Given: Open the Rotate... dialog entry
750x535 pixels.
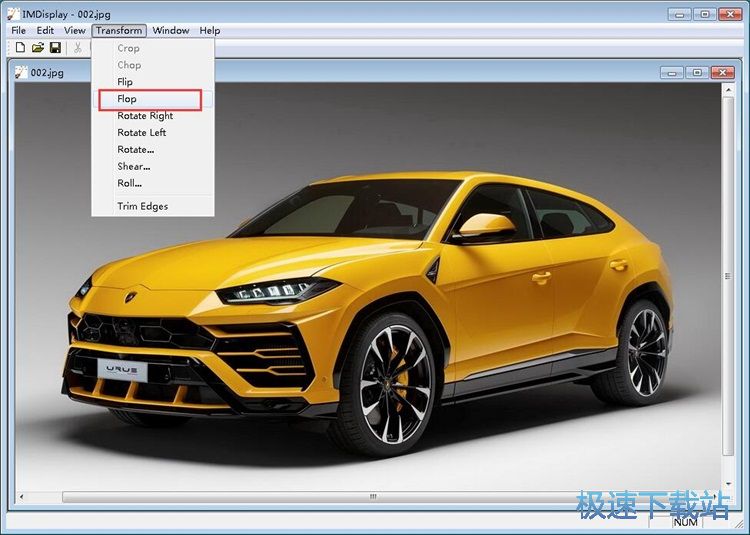Looking at the screenshot, I should tap(153, 150).
